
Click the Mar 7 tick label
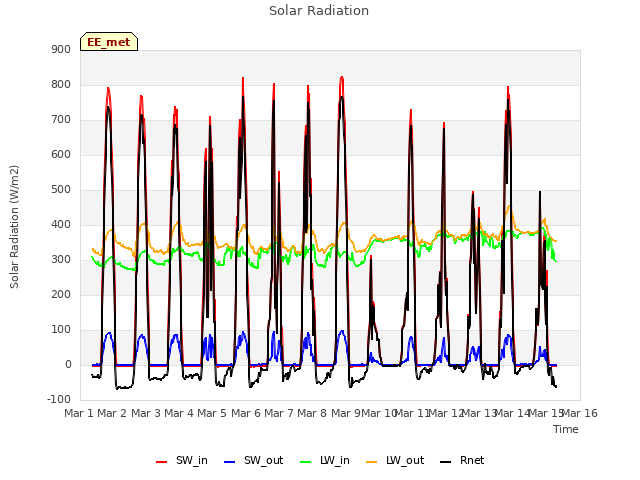pyautogui.click(x=279, y=413)
